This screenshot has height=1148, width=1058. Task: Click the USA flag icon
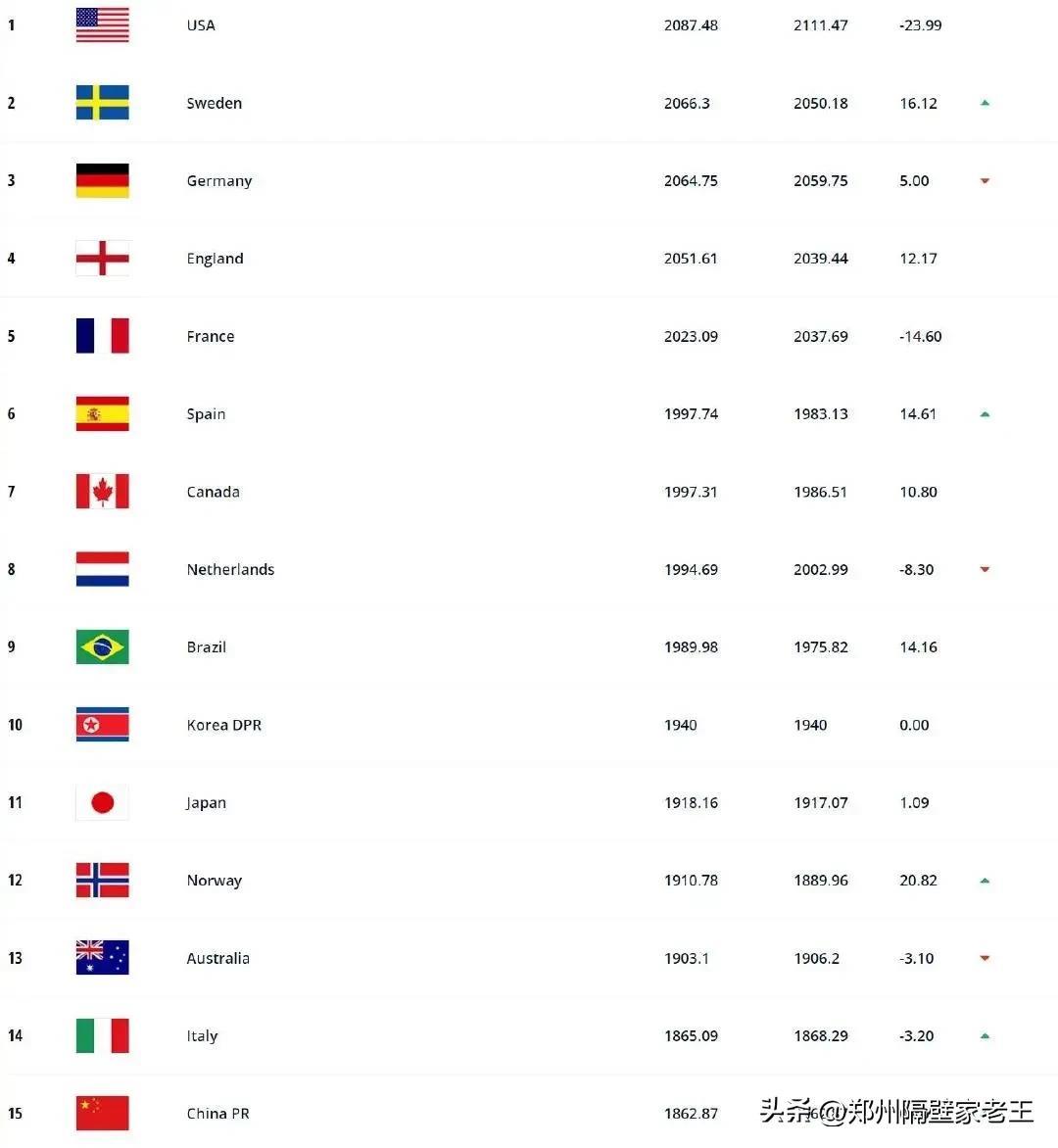click(102, 24)
